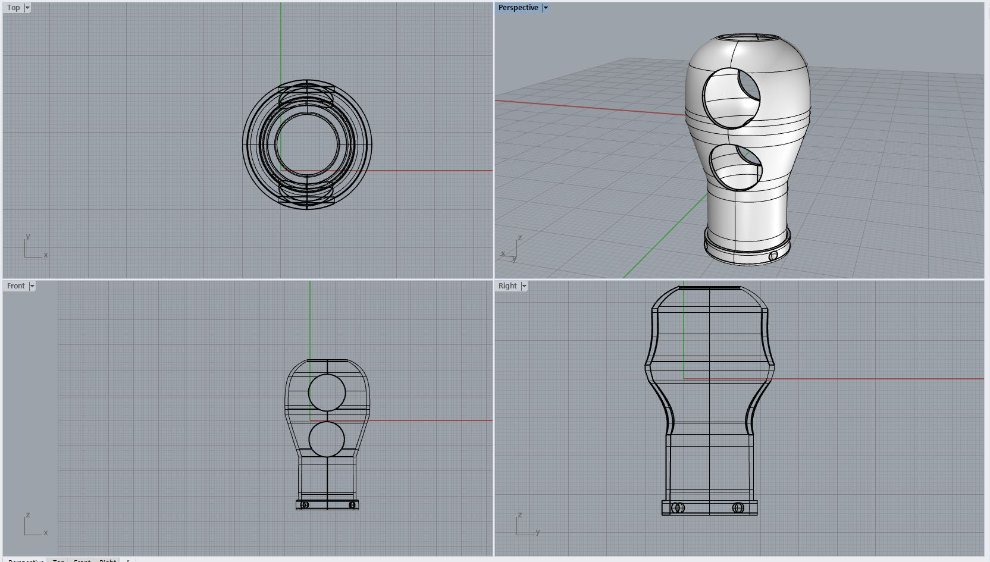Expand the Right viewport dropdown arrow
Viewport: 990px width, 562px height.
click(x=523, y=286)
